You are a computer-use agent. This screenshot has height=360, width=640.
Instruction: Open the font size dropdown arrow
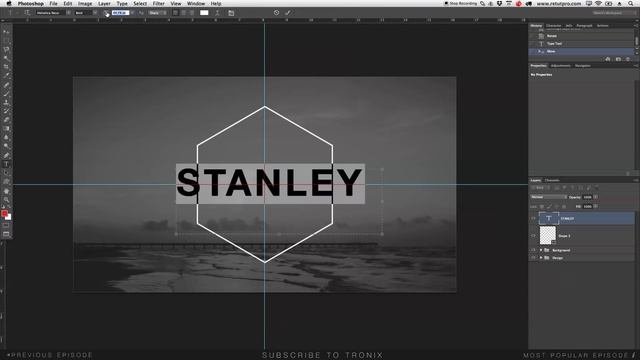tap(132, 13)
